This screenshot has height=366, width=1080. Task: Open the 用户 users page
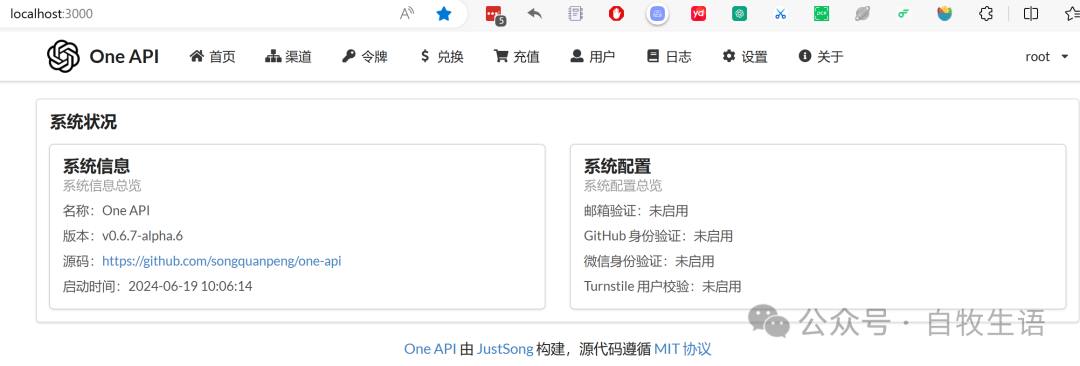click(x=592, y=57)
